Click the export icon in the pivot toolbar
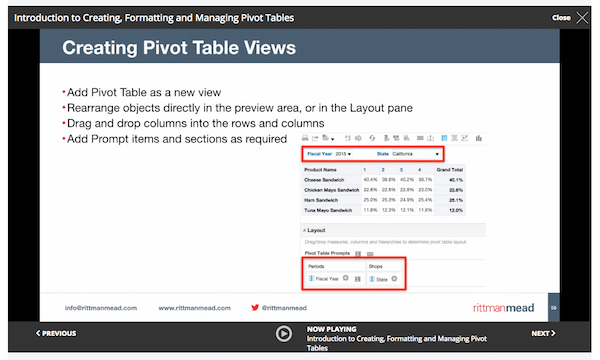Screen dimensions: 600x360 pos(315,138)
